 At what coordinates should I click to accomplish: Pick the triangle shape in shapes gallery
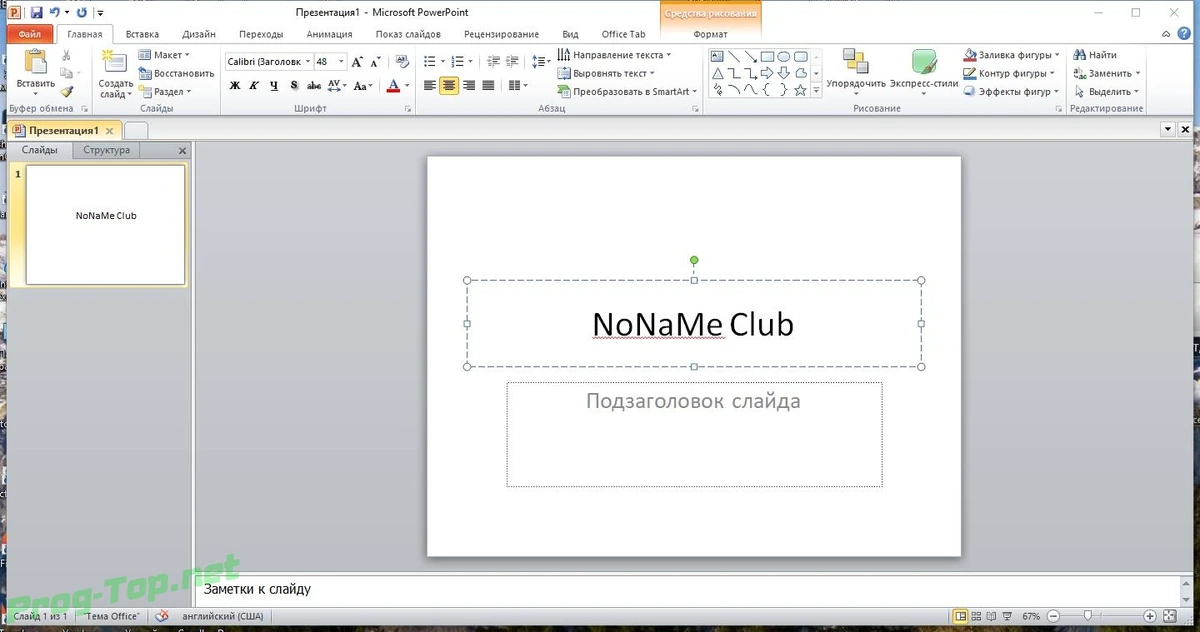717,73
